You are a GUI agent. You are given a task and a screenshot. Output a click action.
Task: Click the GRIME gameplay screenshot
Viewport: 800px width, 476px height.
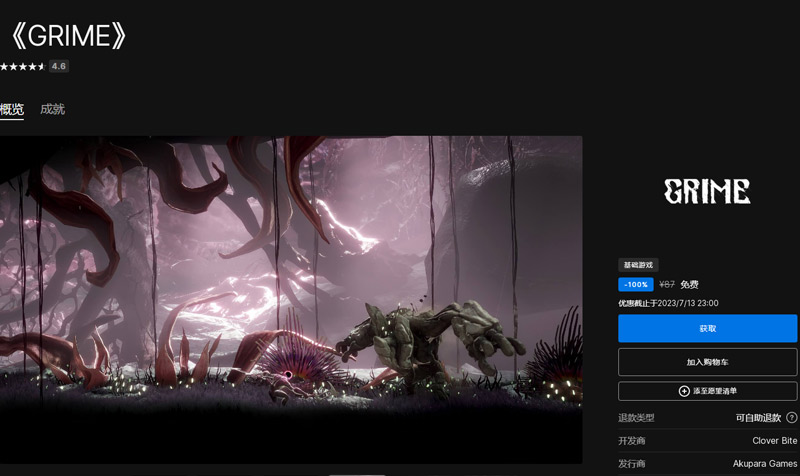[291, 300]
